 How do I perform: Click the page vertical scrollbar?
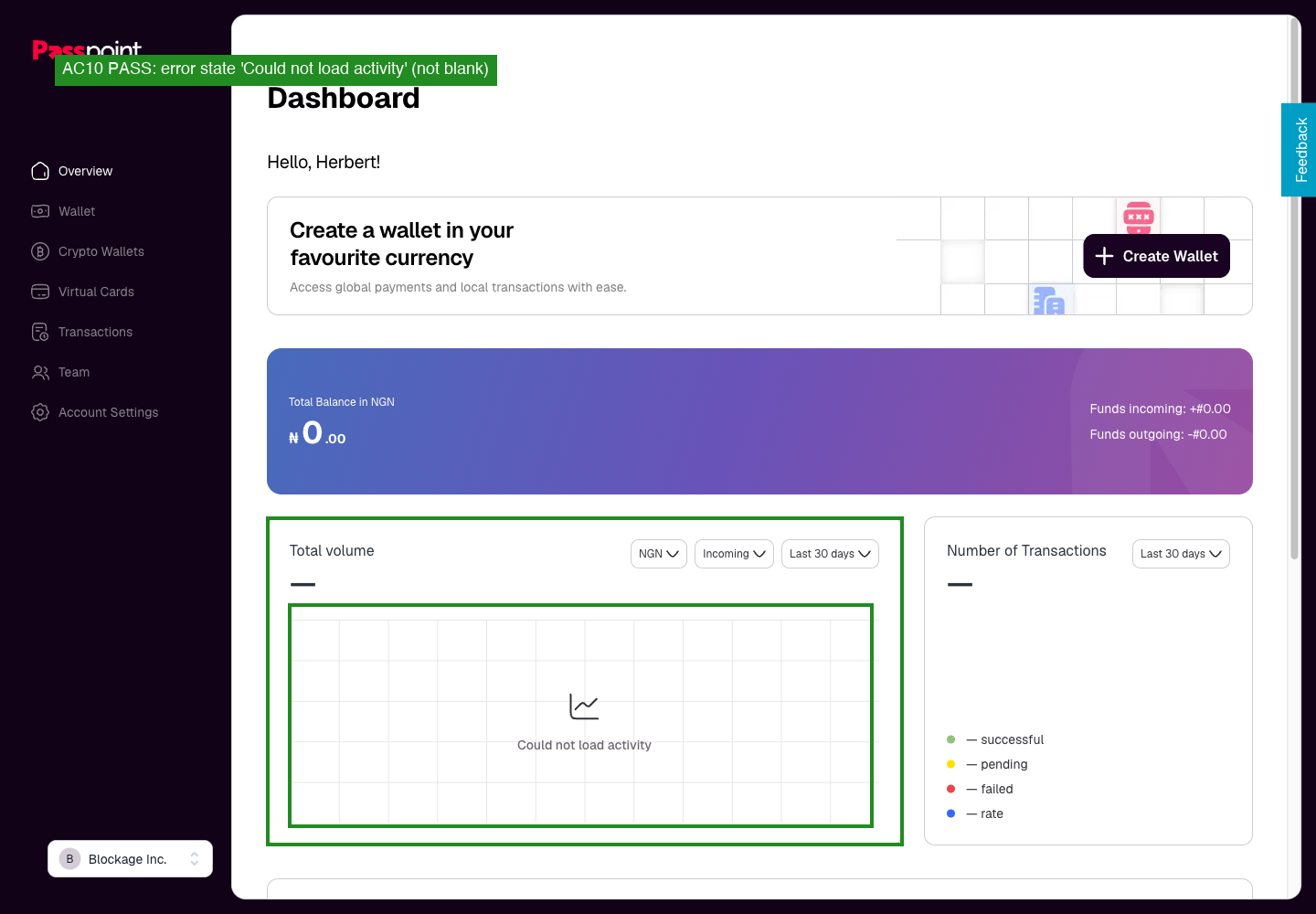click(x=1294, y=288)
